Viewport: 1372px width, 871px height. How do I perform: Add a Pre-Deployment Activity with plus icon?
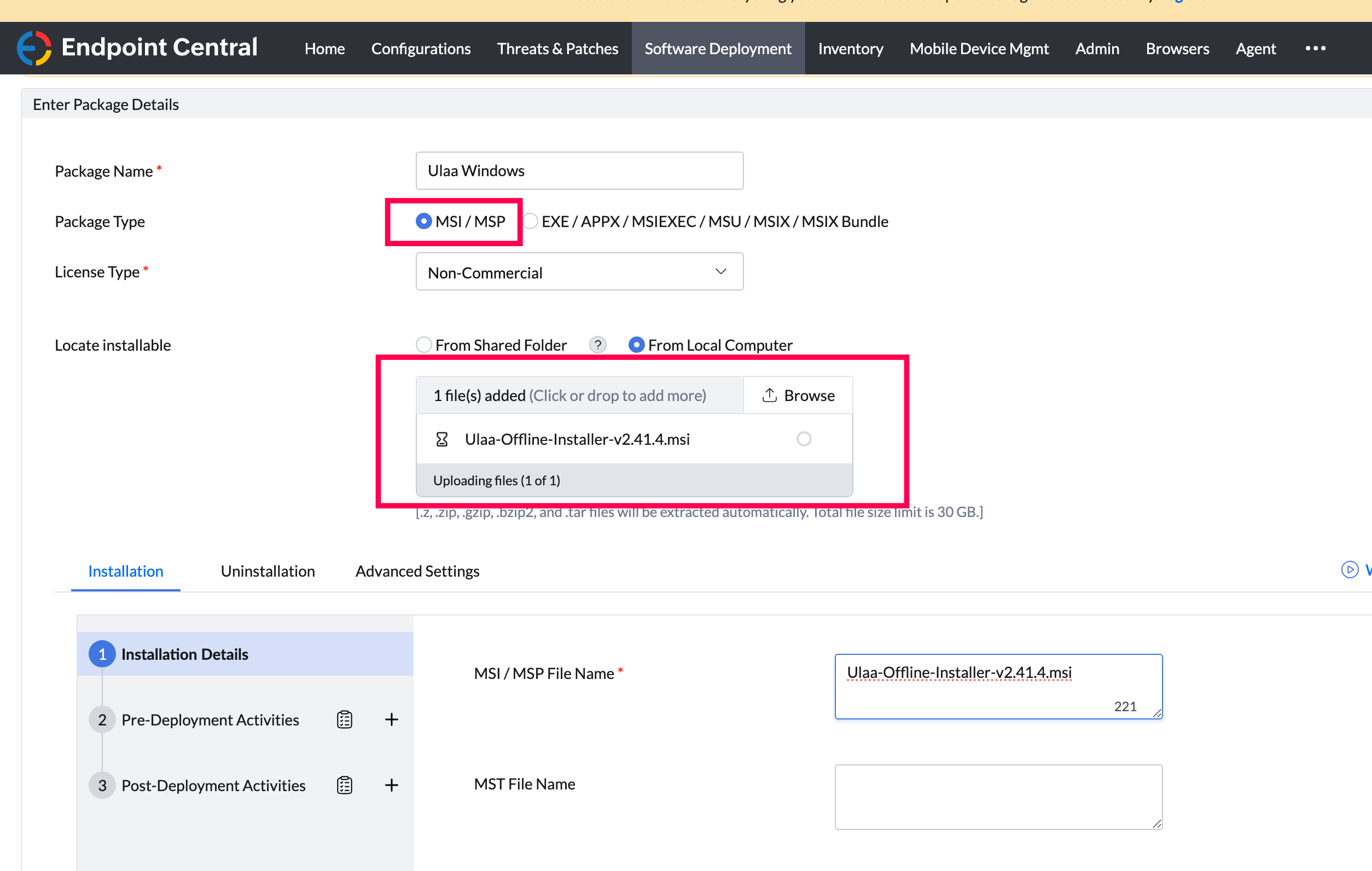click(x=392, y=719)
